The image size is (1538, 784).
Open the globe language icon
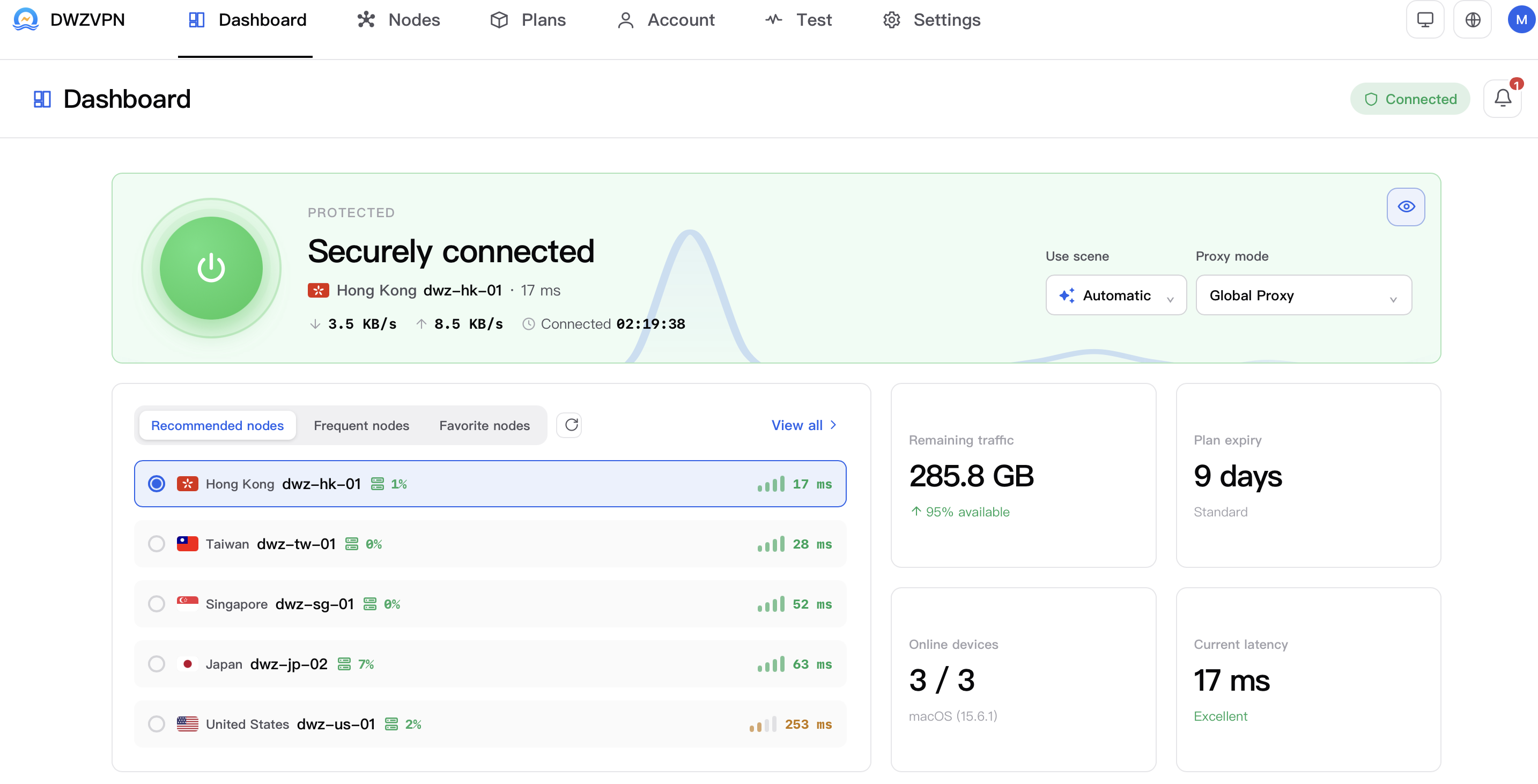point(1473,20)
